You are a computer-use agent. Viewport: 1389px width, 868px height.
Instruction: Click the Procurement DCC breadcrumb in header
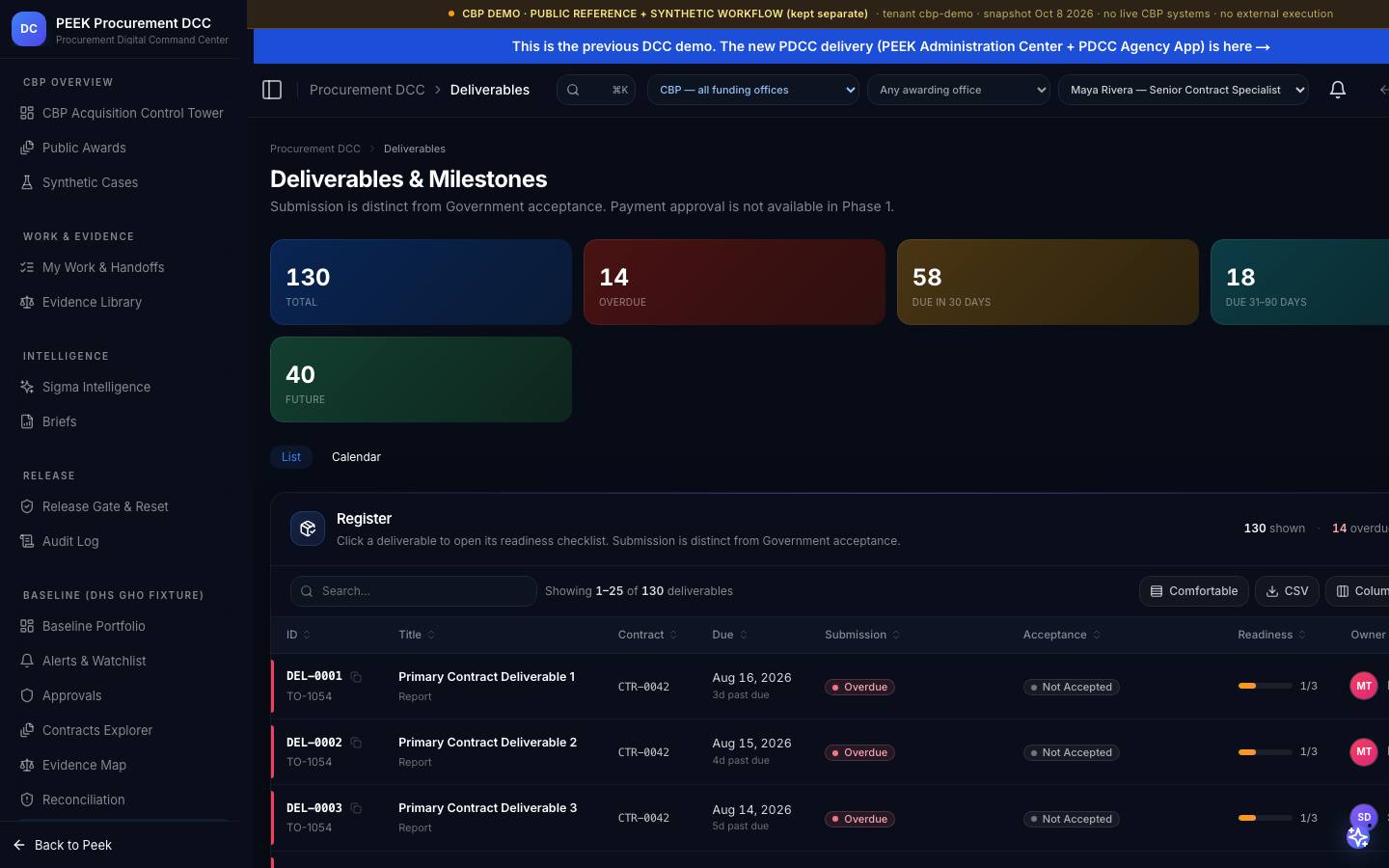pyautogui.click(x=367, y=90)
